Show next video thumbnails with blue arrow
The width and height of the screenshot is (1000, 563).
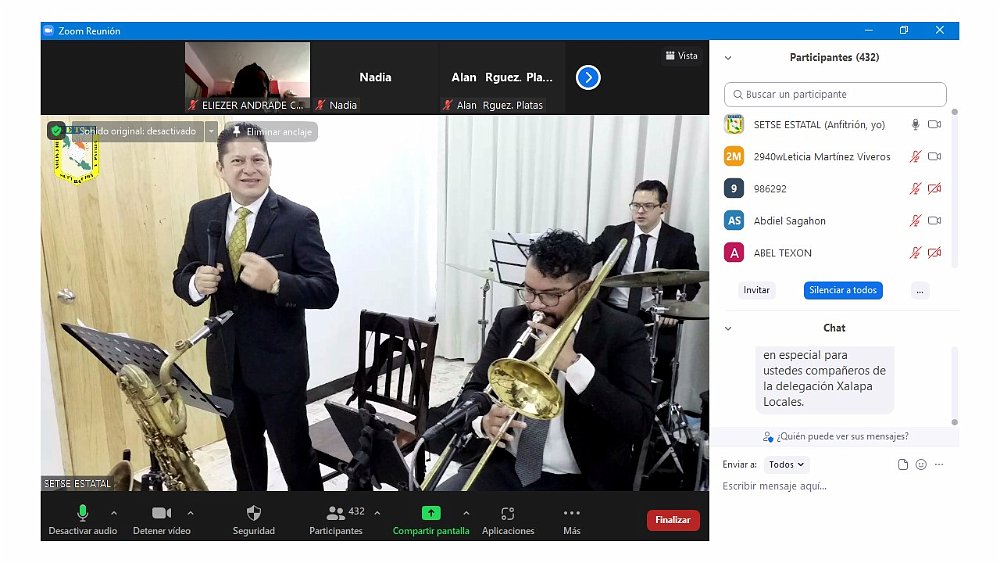tap(588, 77)
